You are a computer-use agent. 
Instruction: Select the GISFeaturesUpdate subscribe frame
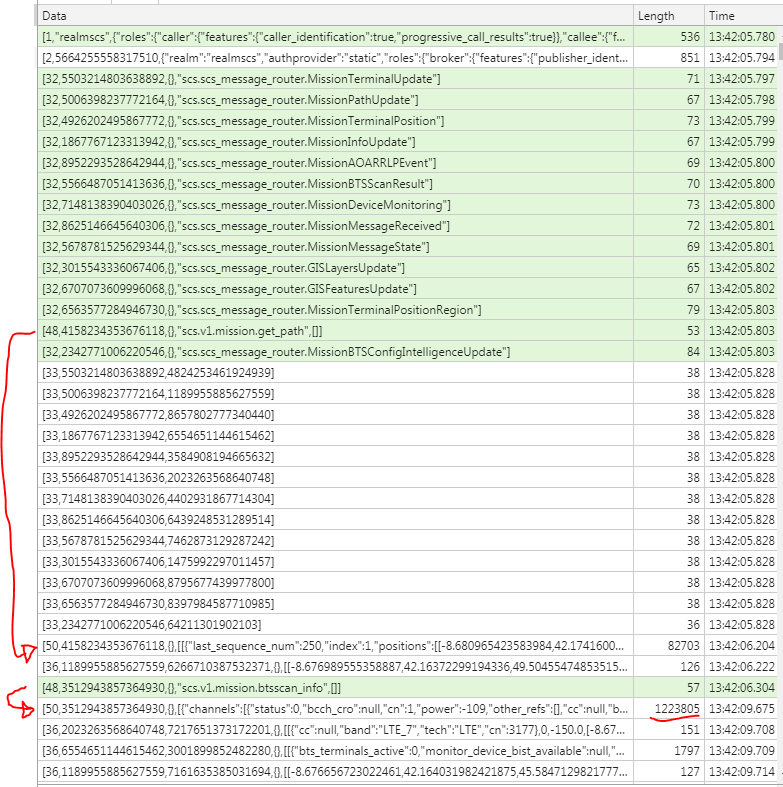tap(407, 289)
